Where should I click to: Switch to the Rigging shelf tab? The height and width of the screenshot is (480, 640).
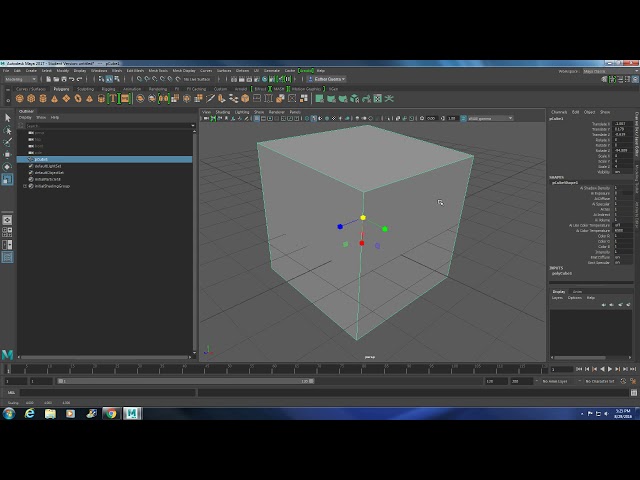point(109,89)
